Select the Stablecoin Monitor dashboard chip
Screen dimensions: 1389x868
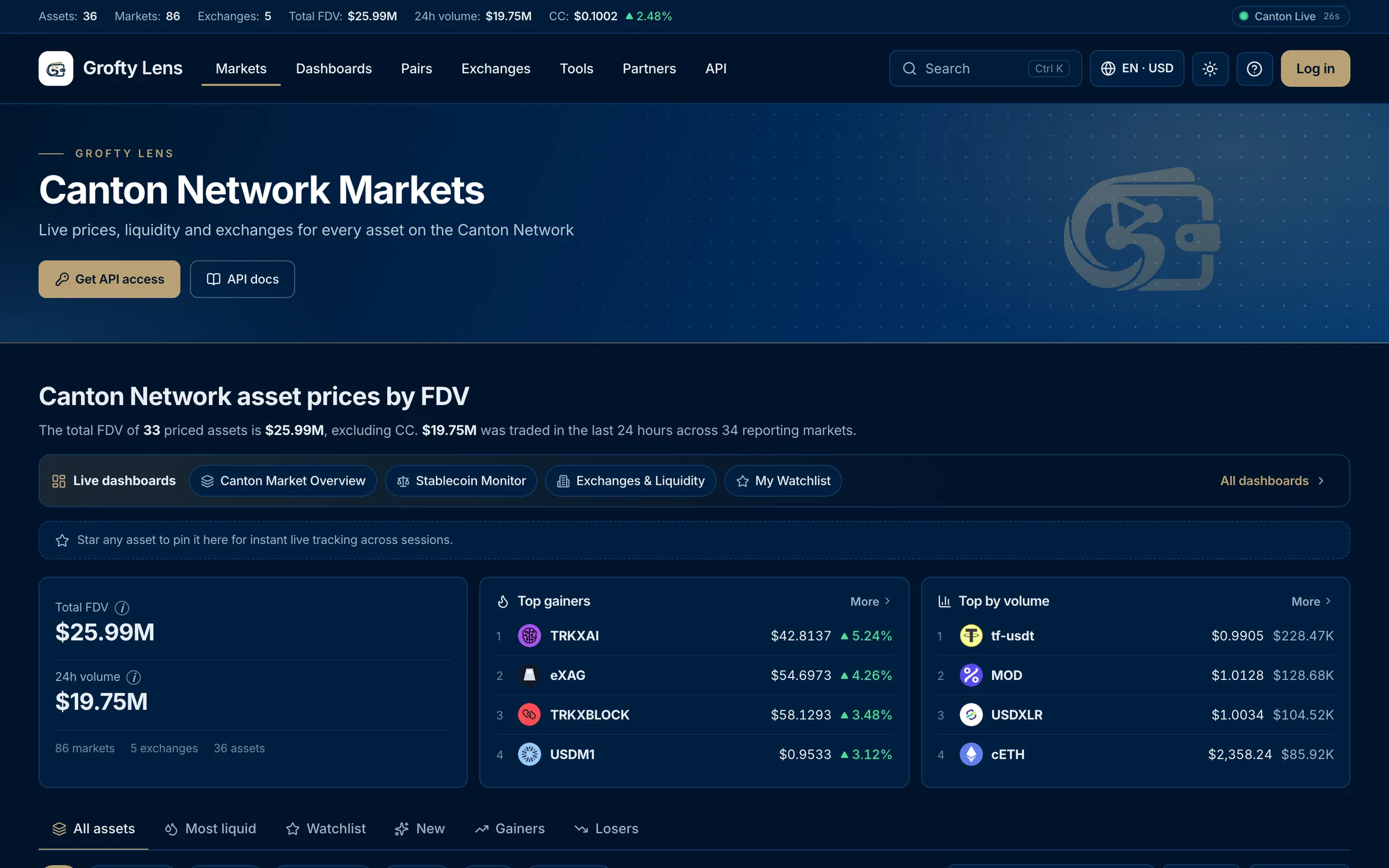[x=461, y=481]
